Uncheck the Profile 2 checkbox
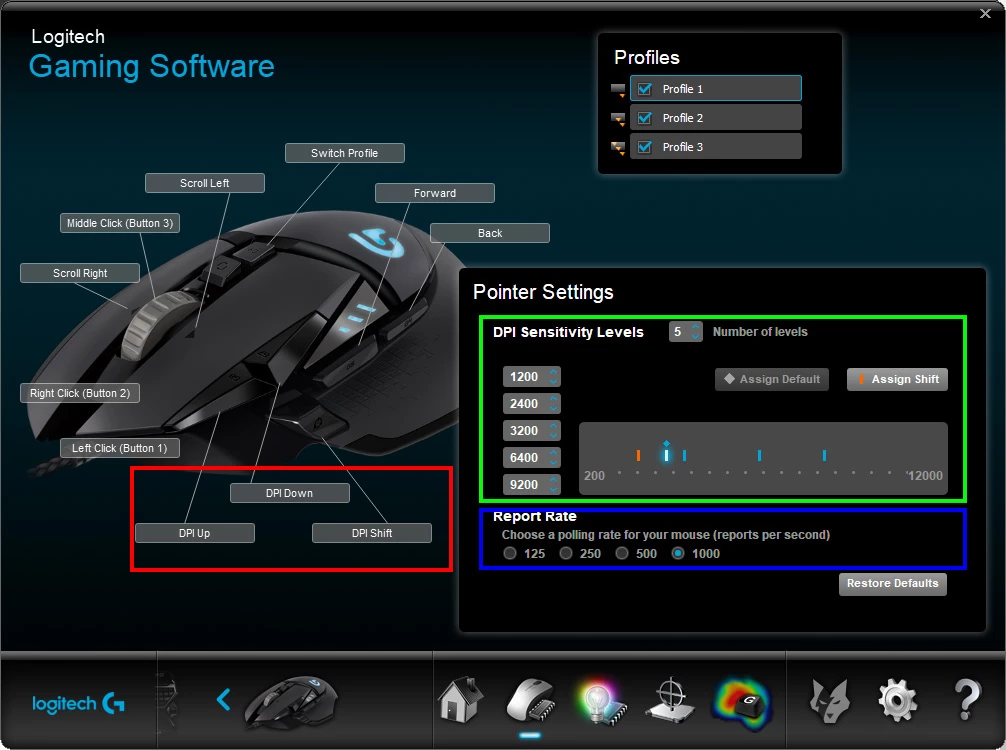 pos(645,117)
